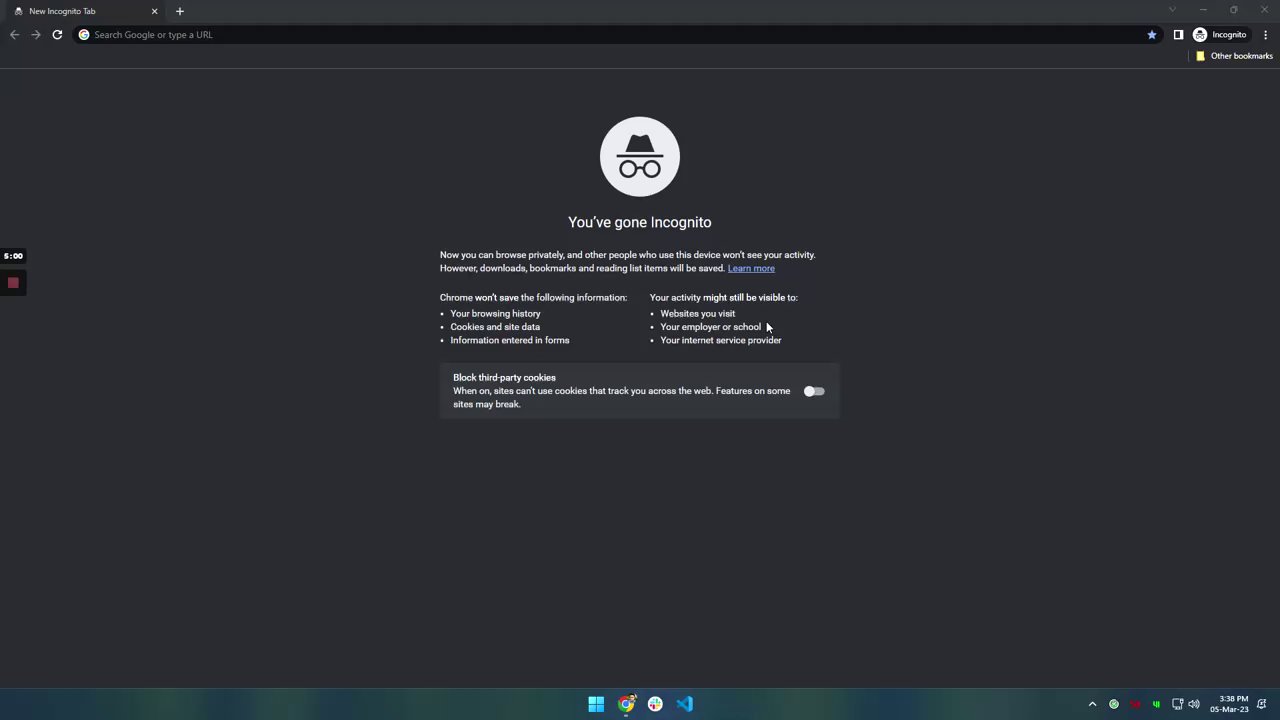
Task: Open the Learn more link
Action: point(751,268)
